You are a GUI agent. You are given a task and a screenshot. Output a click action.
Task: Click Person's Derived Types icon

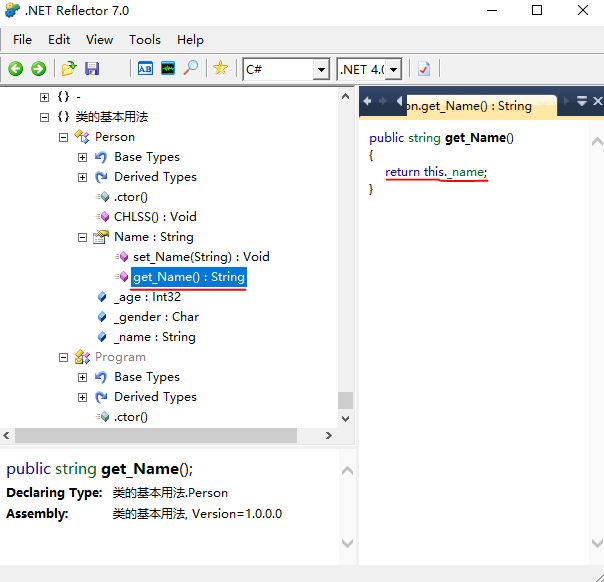point(101,177)
